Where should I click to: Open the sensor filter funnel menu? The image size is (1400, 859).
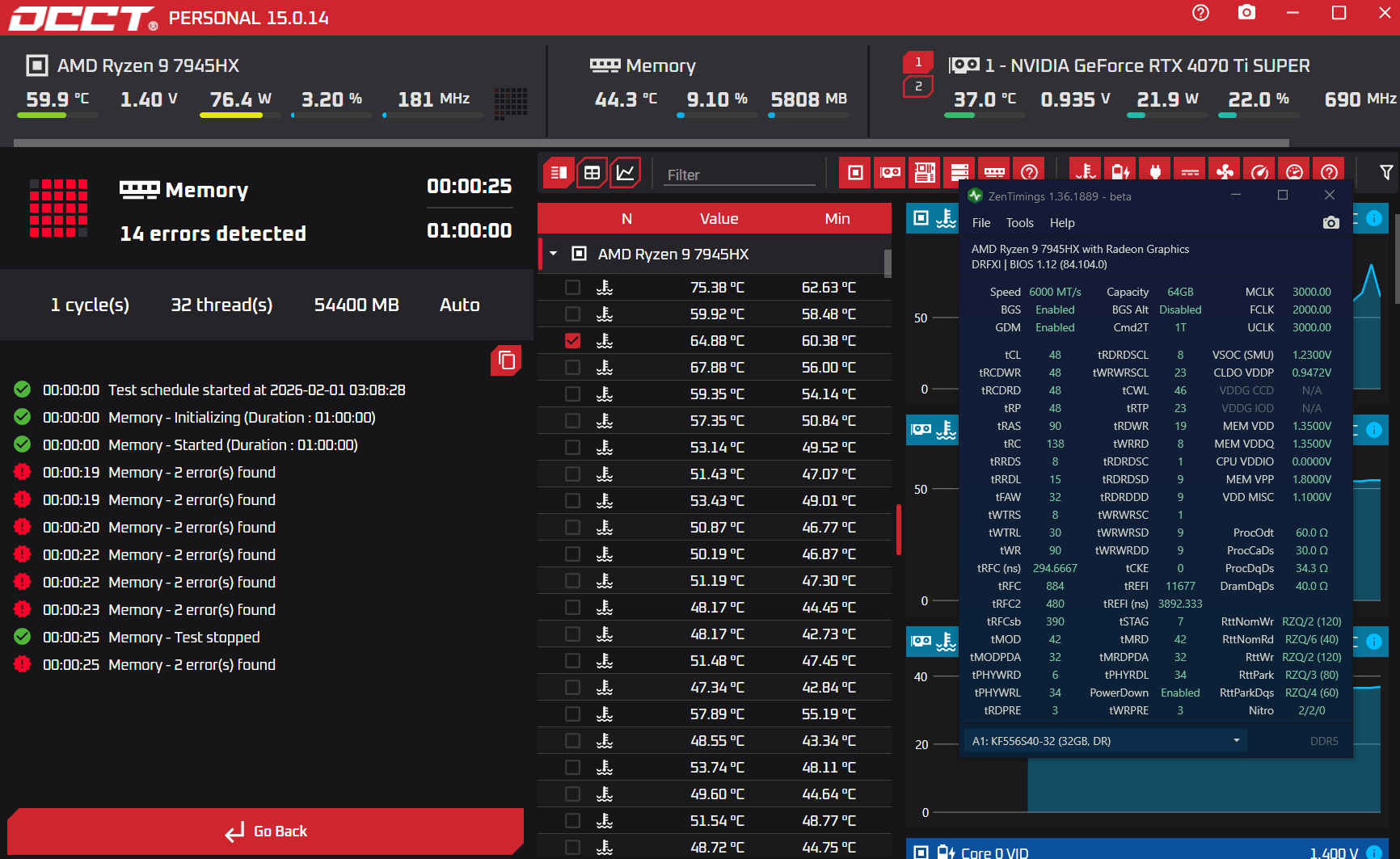pos(1385,172)
